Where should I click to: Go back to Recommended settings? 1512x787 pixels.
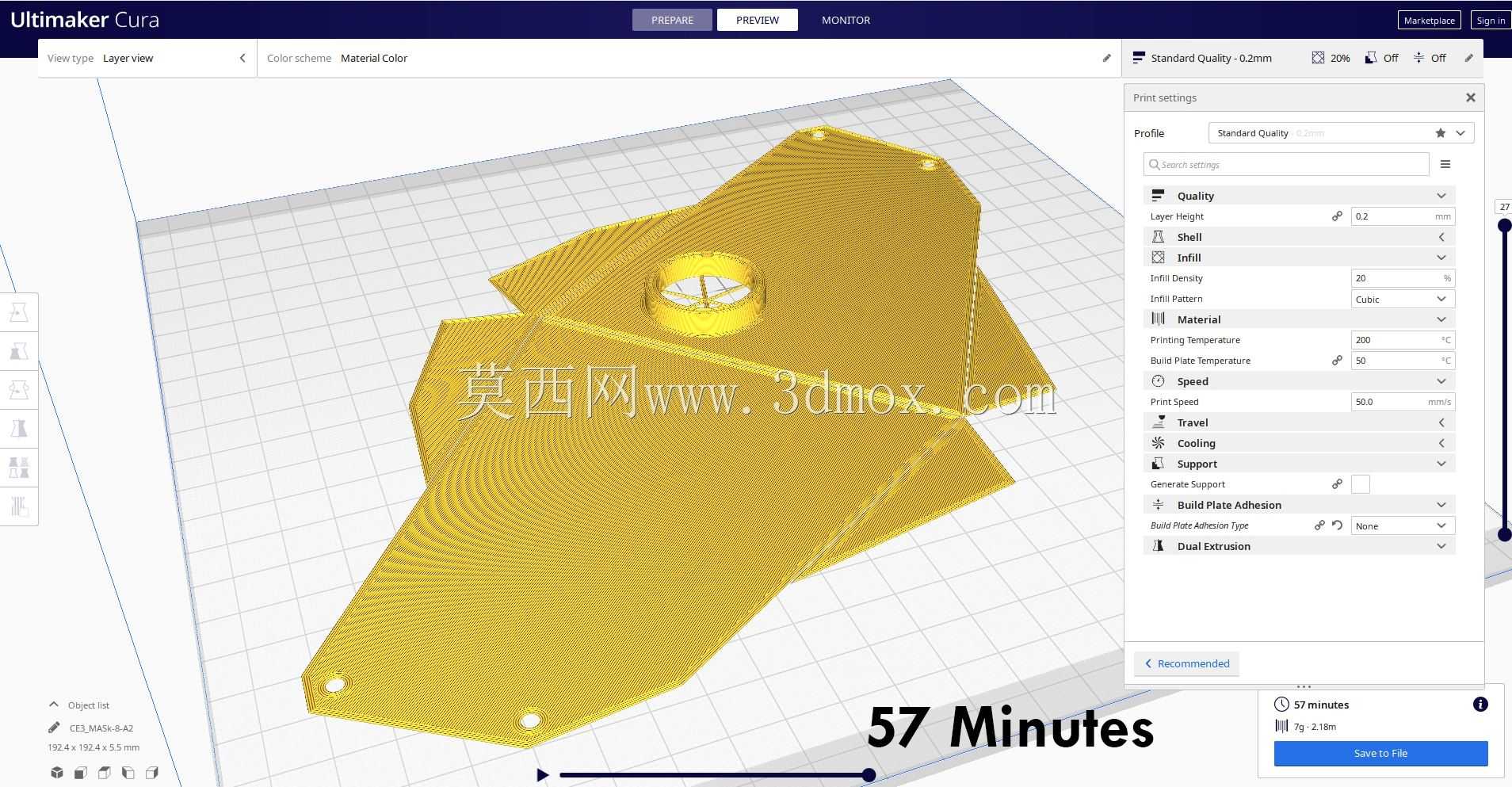(x=1186, y=664)
